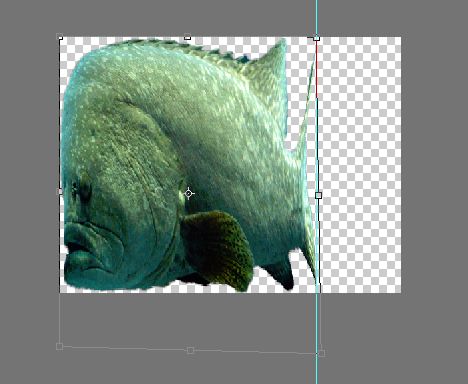Select the top-center transform edge handle
This screenshot has height=384, width=468.
coord(187,37)
